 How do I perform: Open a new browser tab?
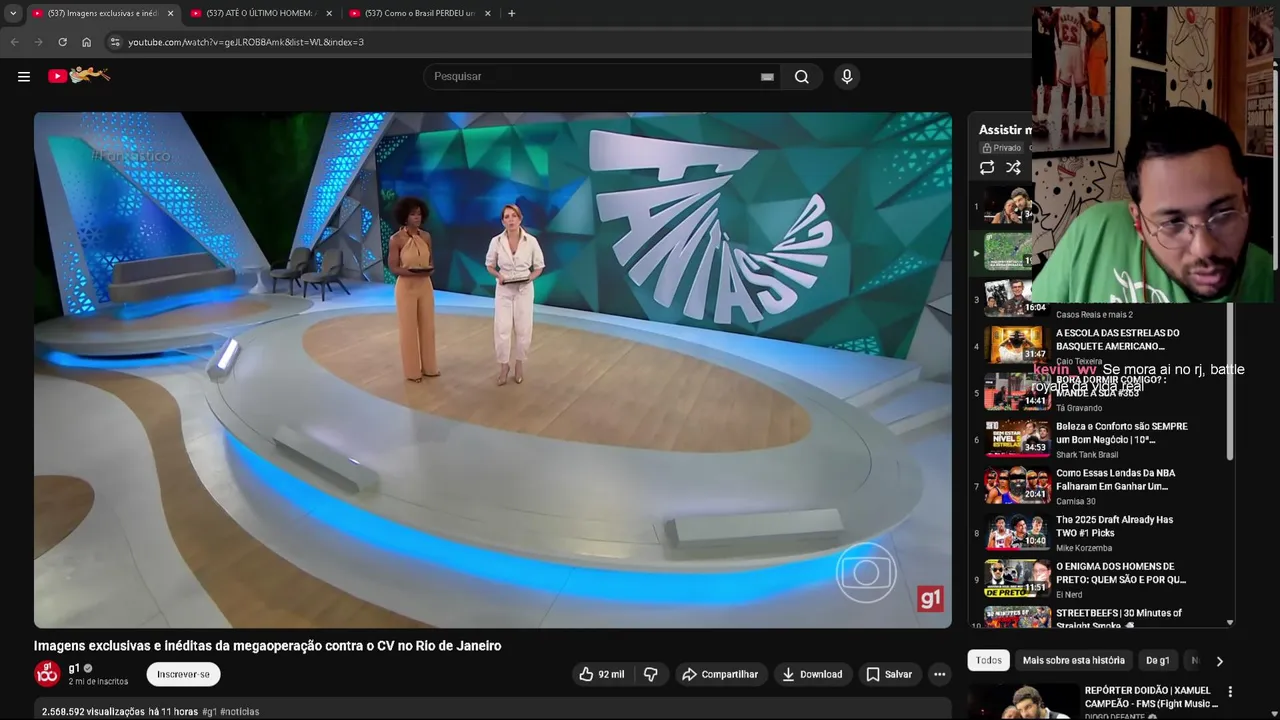point(511,13)
